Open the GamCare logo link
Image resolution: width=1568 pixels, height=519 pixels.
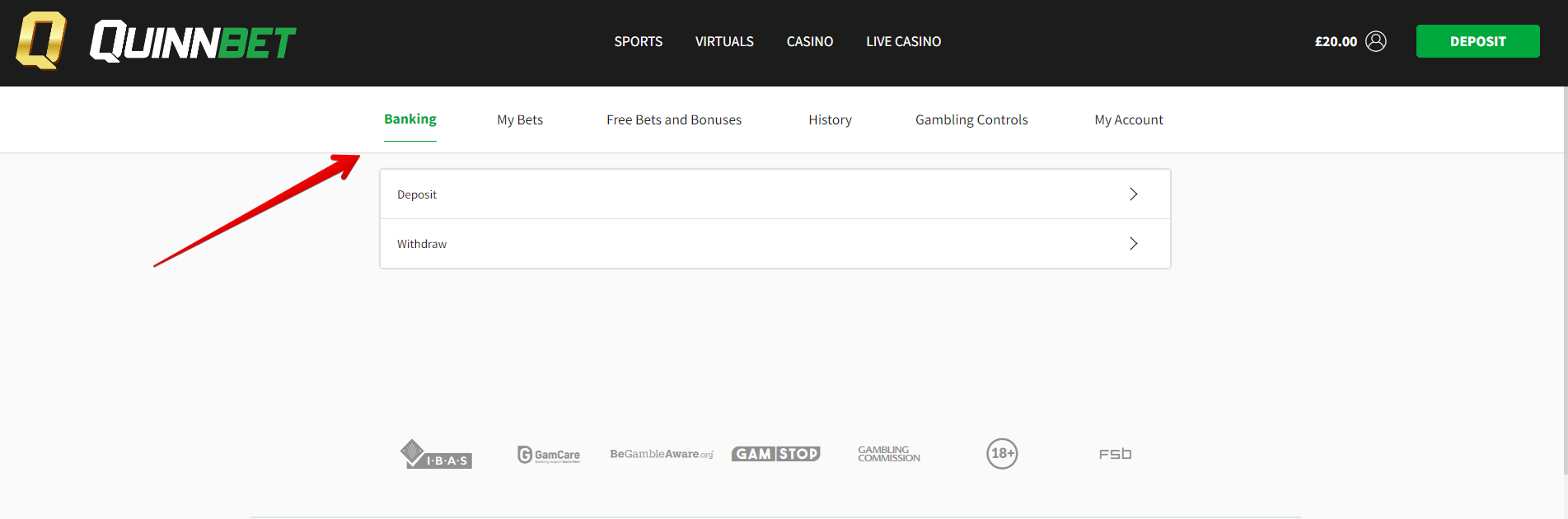click(548, 454)
